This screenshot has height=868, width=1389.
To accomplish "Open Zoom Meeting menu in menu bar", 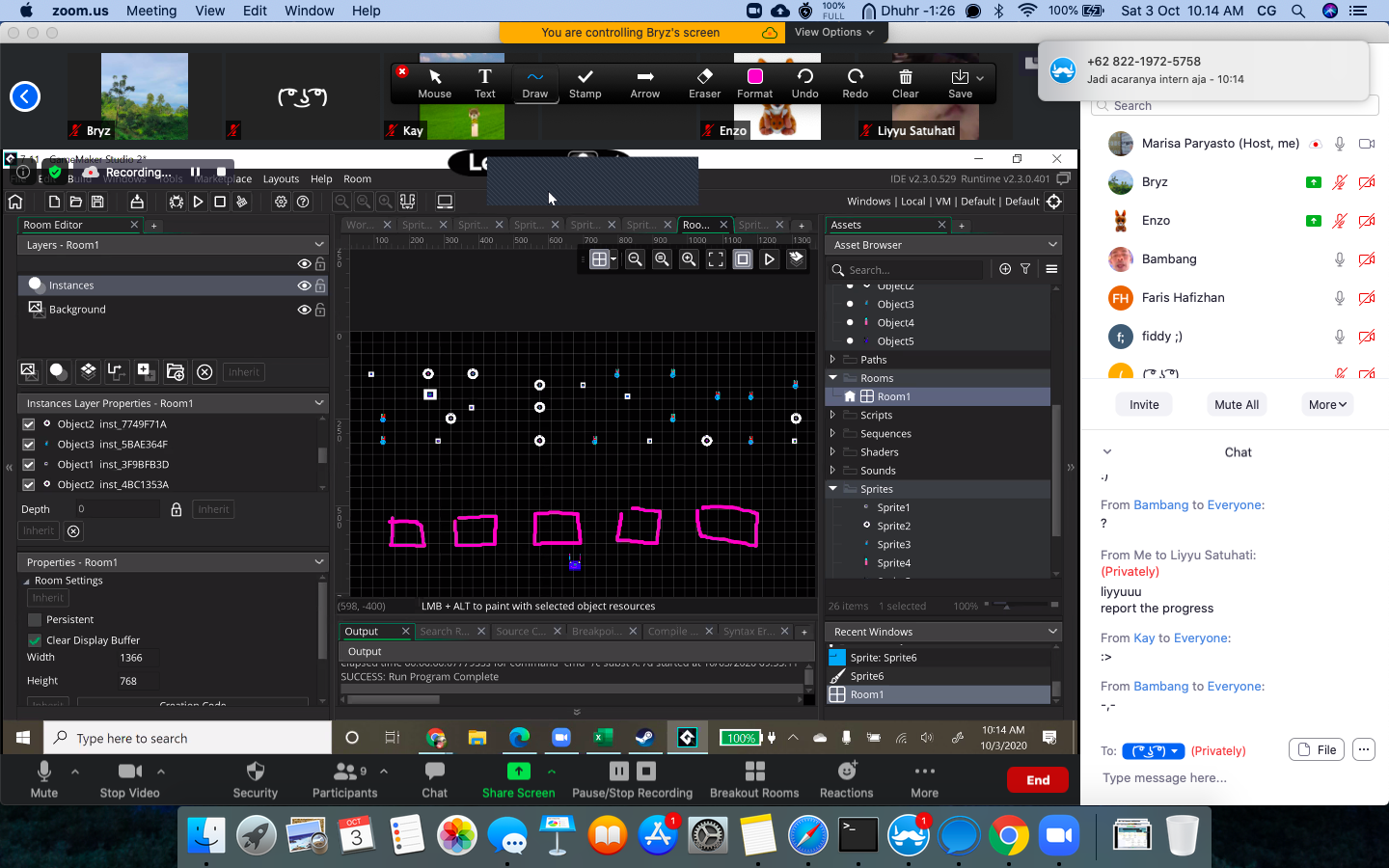I will [x=151, y=11].
